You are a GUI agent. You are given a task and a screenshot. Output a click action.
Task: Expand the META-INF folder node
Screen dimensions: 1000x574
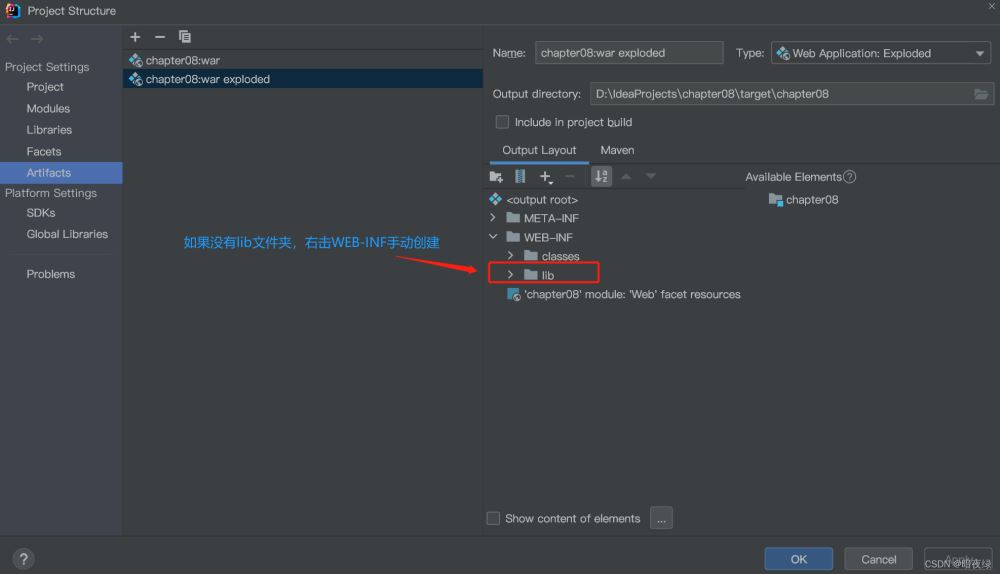(493, 218)
